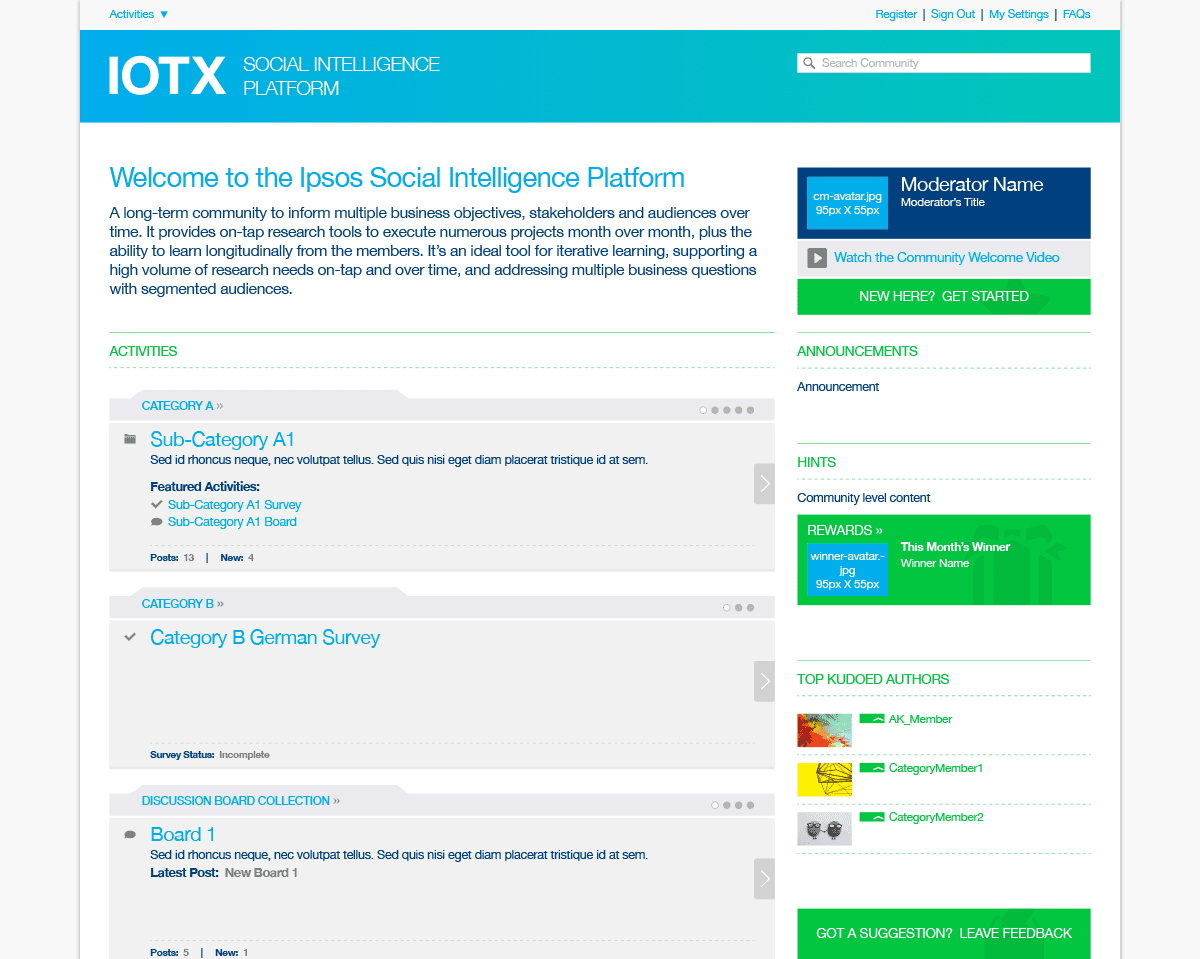The height and width of the screenshot is (959, 1200).
Task: Click the Winner Name text
Action: pyautogui.click(x=935, y=563)
